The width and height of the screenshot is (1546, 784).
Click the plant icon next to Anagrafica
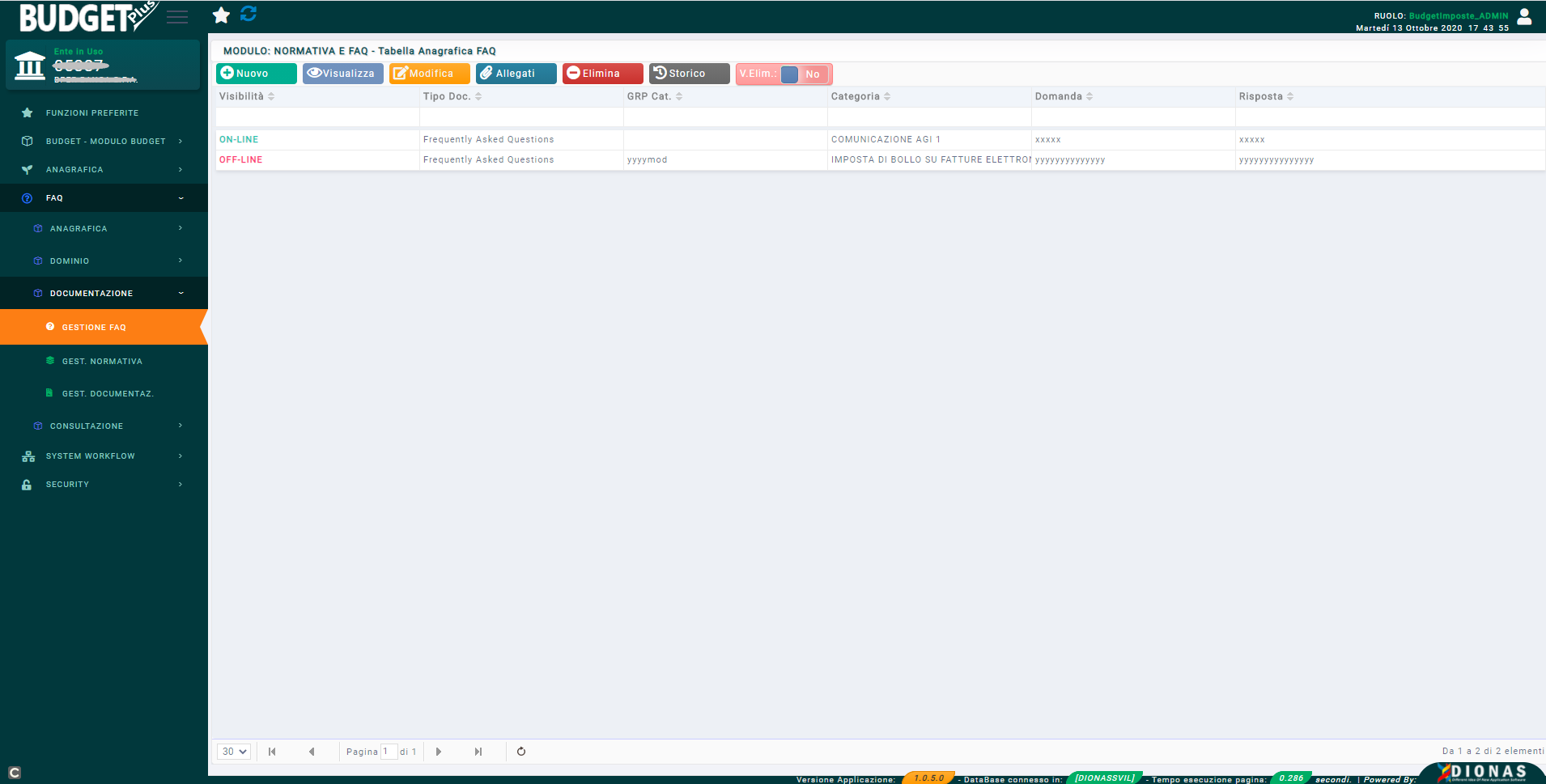pyautogui.click(x=28, y=170)
